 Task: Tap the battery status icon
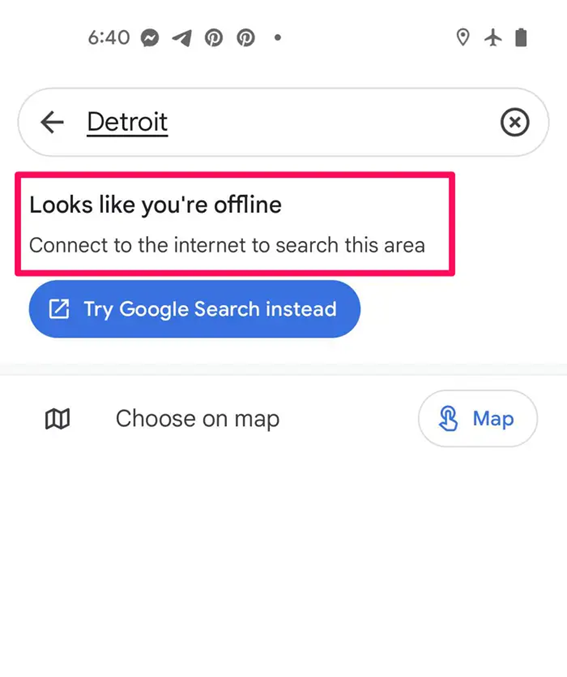[x=521, y=38]
